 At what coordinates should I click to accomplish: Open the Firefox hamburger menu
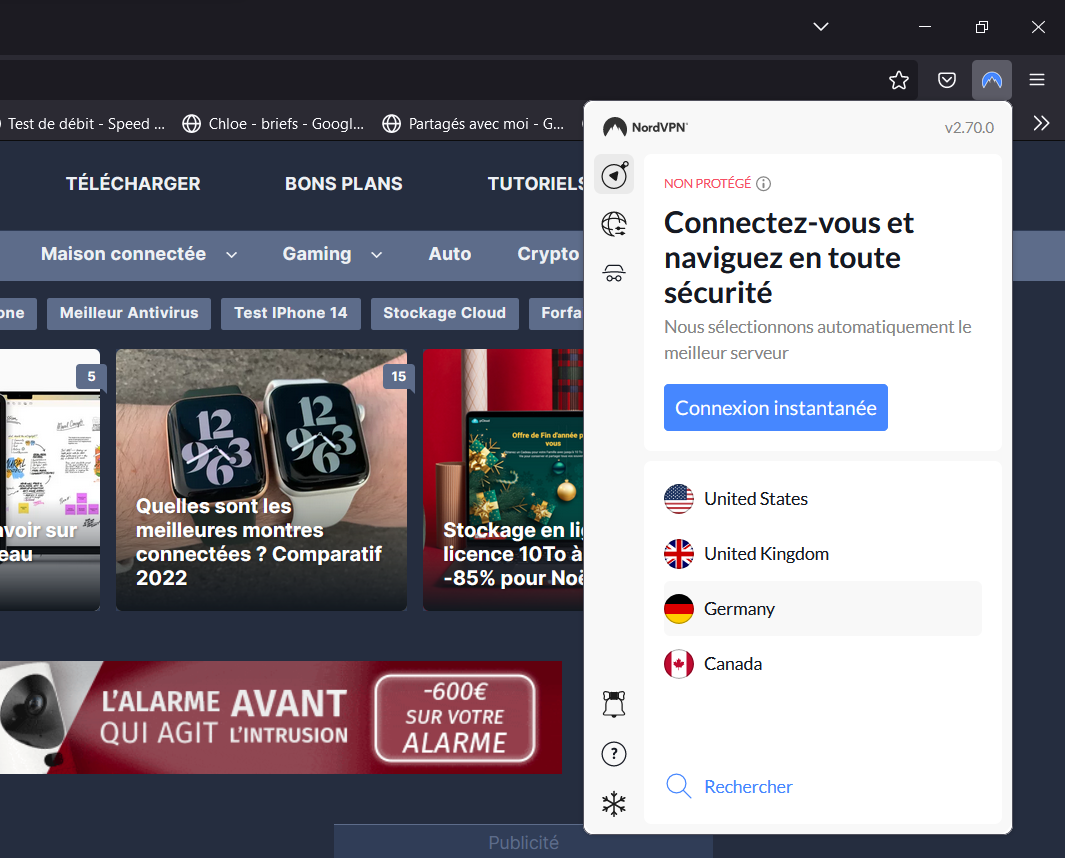pyautogui.click(x=1036, y=80)
